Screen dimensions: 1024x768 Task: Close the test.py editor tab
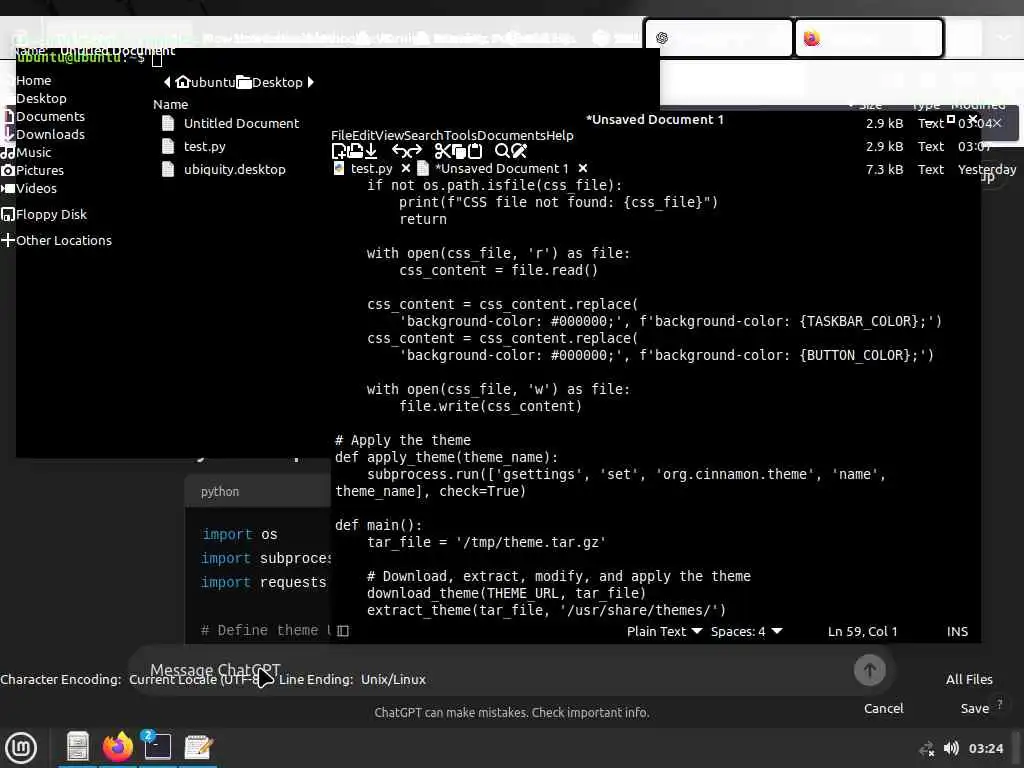(406, 168)
